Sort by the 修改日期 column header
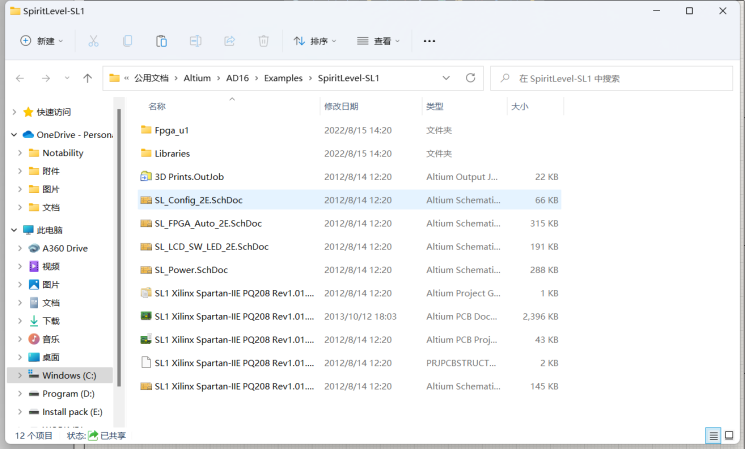Image resolution: width=746 pixels, height=449 pixels. [340, 106]
